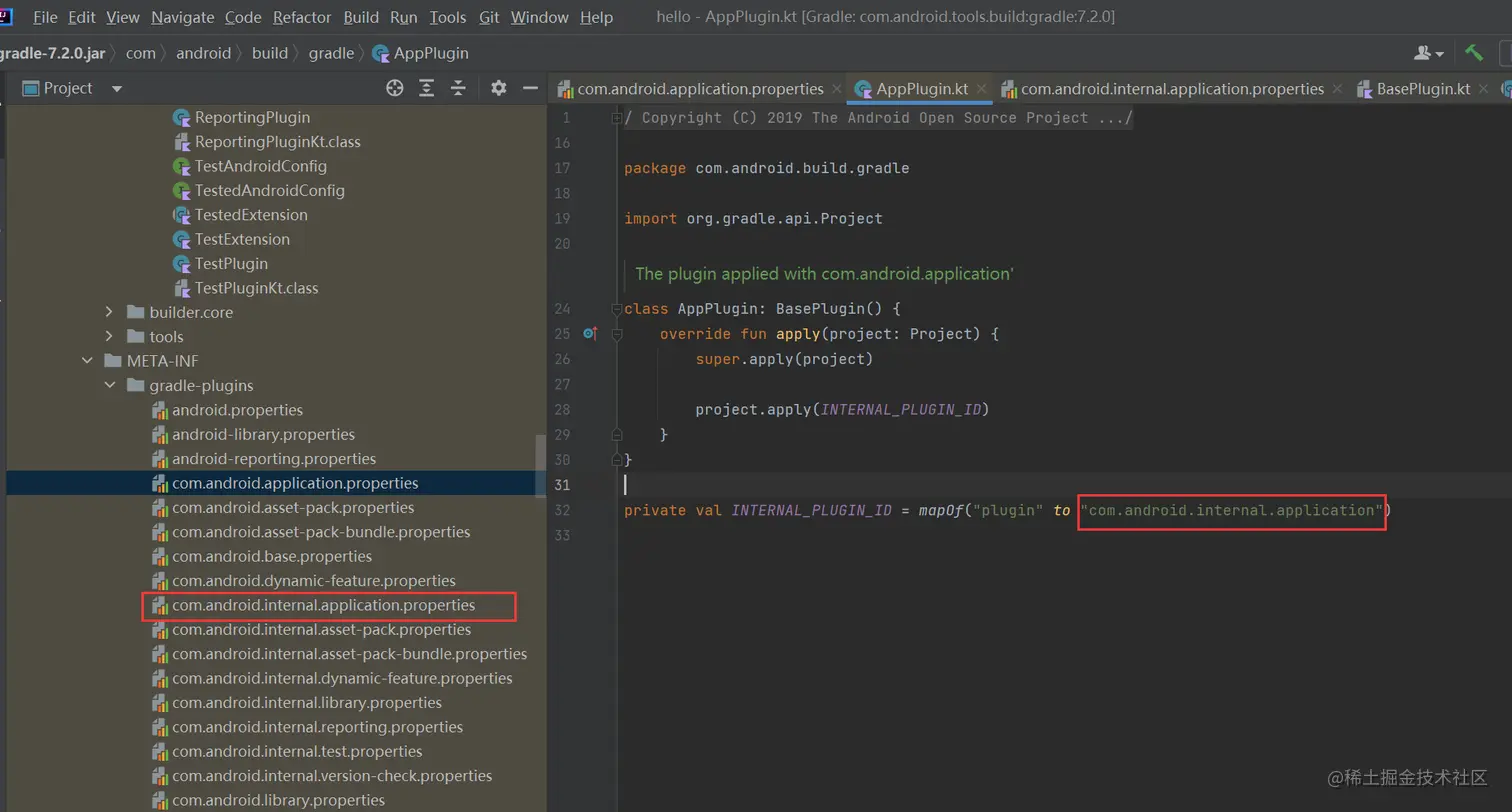Click INTERNAL_PLUGIN_ID usage on line 28

click(x=901, y=410)
